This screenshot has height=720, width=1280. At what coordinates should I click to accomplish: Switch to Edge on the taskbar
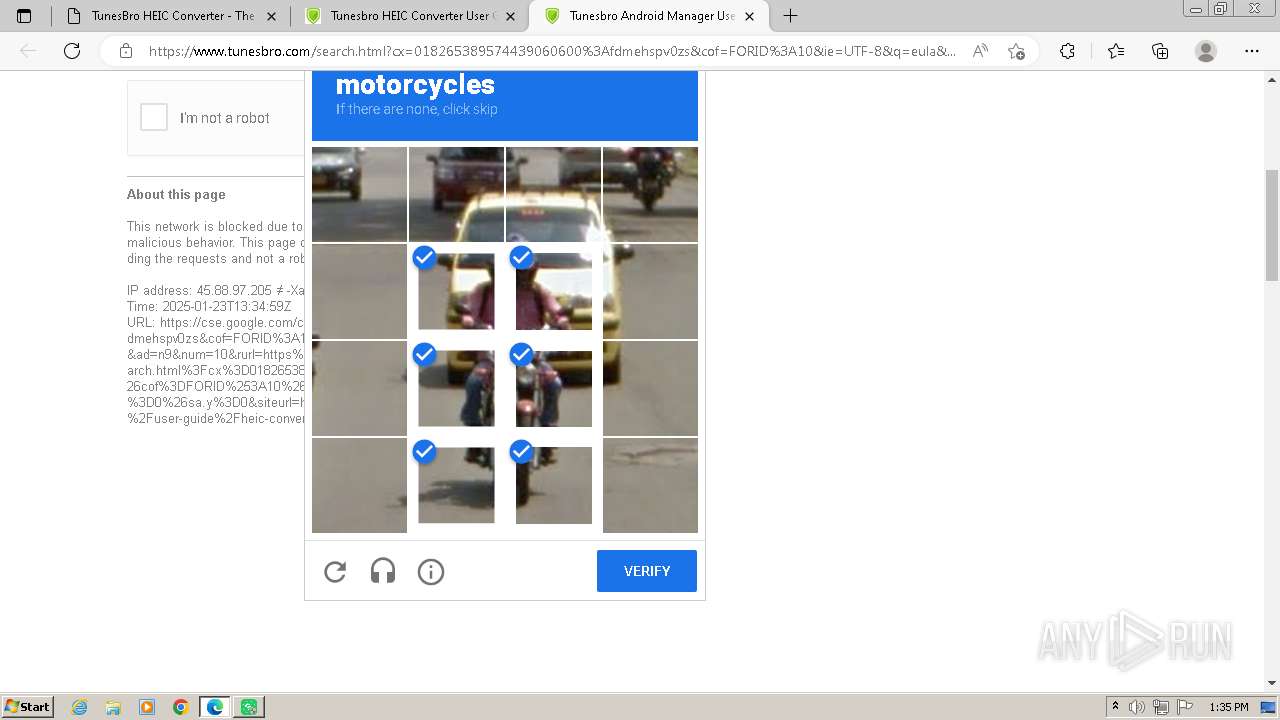[x=215, y=707]
